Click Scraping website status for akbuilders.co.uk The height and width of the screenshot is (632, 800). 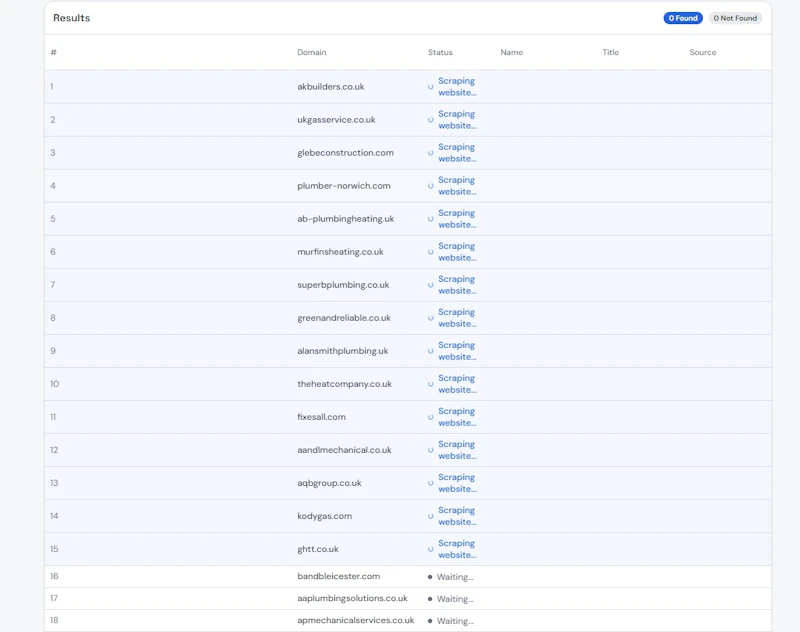[457, 87]
